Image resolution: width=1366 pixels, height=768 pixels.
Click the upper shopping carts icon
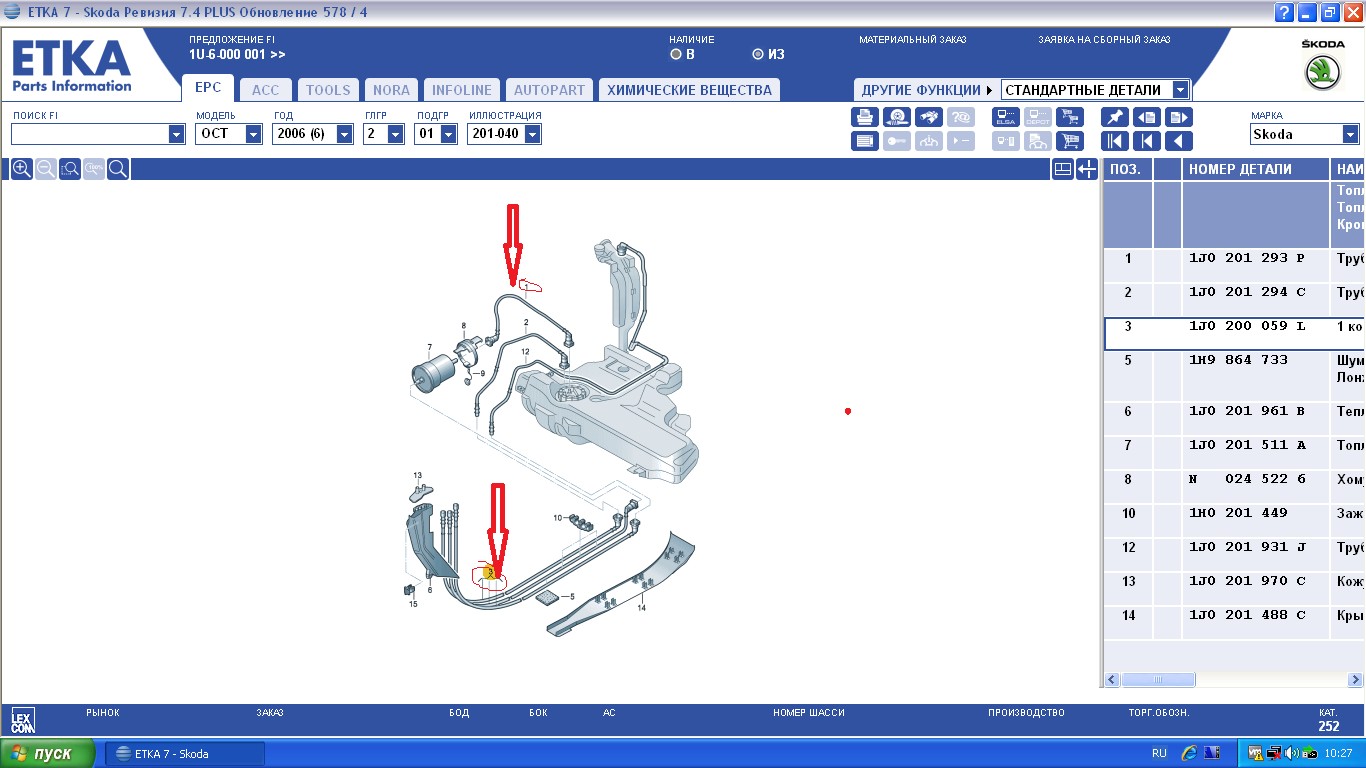pyautogui.click(x=1070, y=117)
